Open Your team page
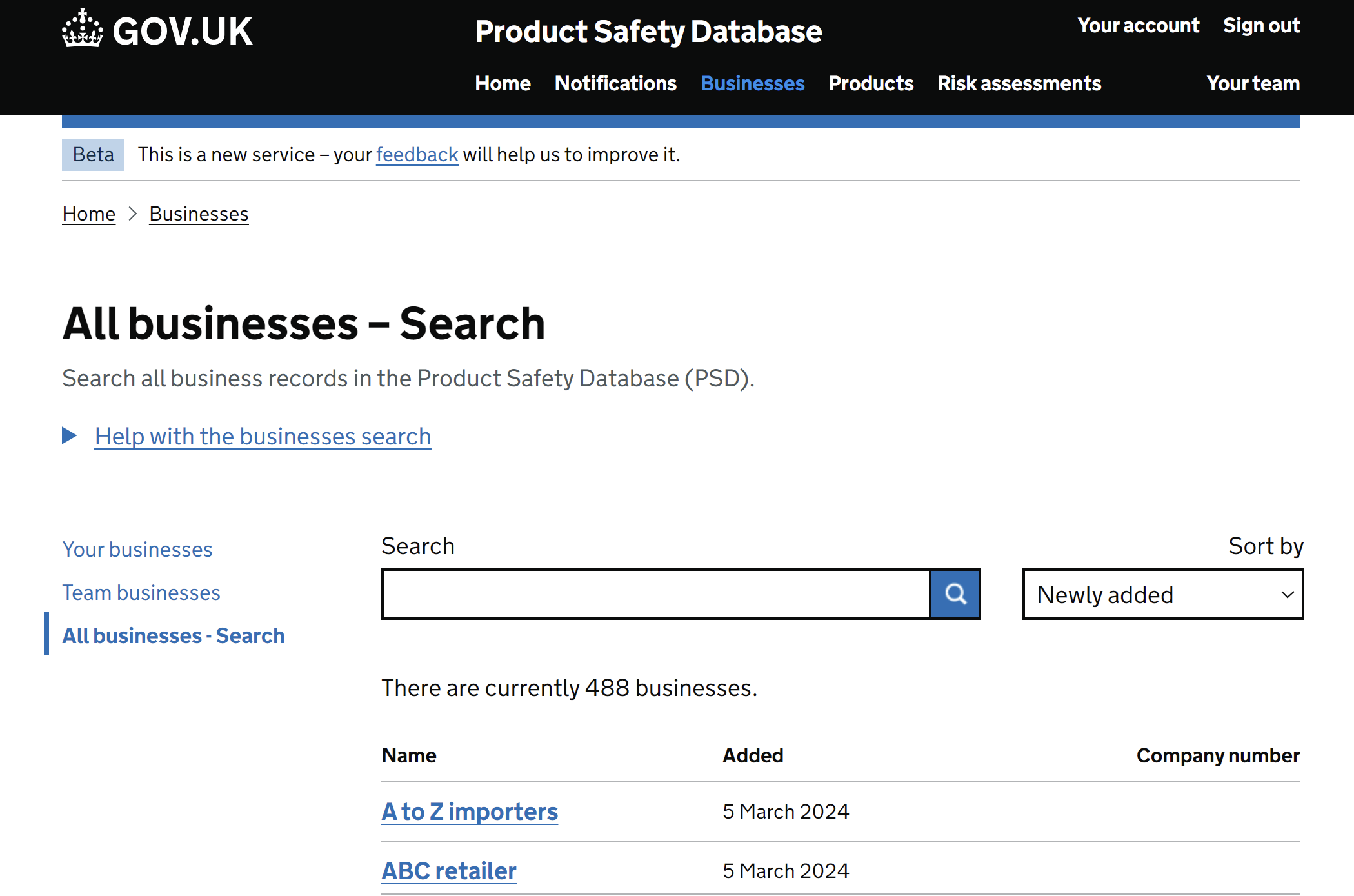1354x896 pixels. point(1253,83)
